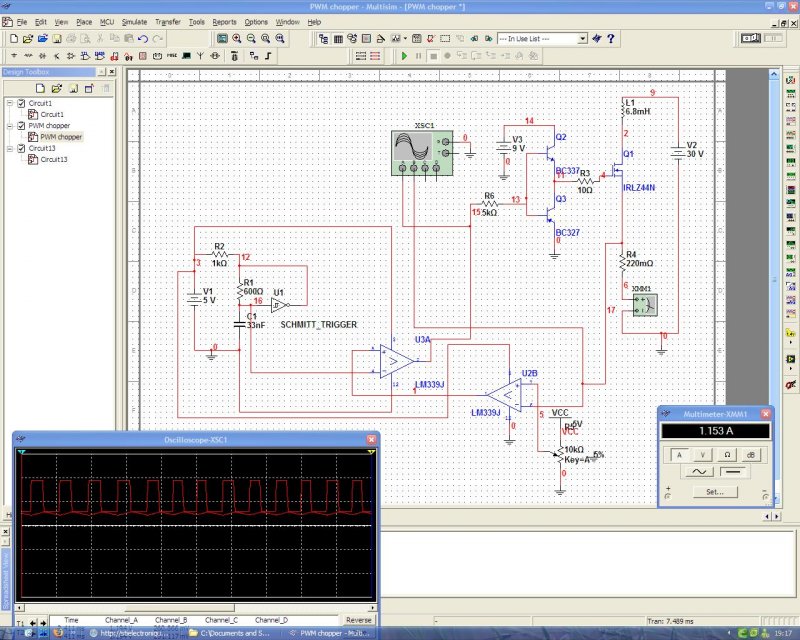Click the Undo arrow in the toolbar
Viewport: 800px width, 640px height.
click(144, 38)
